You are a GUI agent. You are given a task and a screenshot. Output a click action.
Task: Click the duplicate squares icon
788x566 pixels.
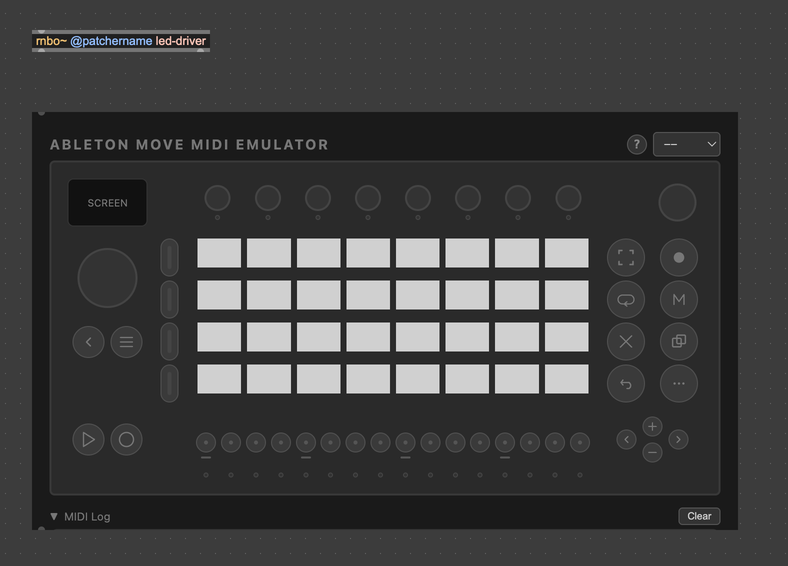pyautogui.click(x=679, y=341)
